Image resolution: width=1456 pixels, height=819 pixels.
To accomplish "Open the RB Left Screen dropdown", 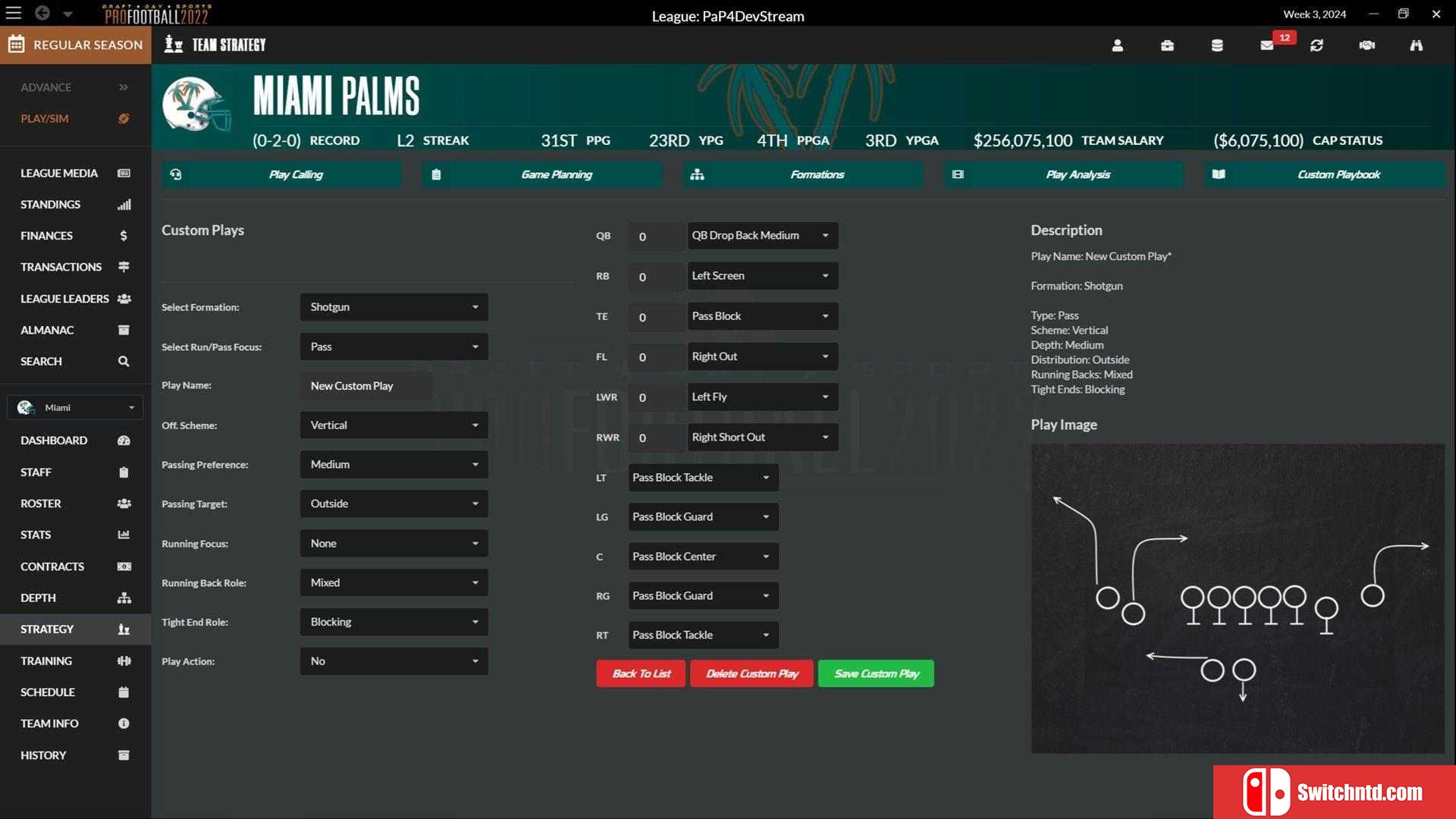I will [x=762, y=276].
